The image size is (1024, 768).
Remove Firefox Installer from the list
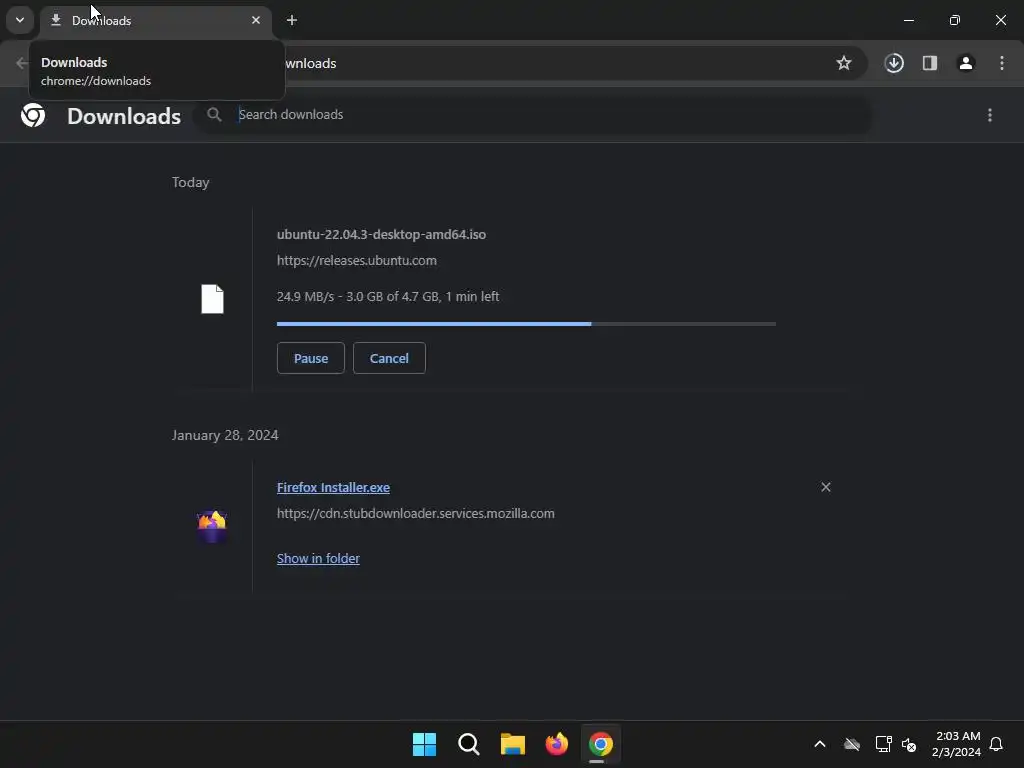point(826,487)
